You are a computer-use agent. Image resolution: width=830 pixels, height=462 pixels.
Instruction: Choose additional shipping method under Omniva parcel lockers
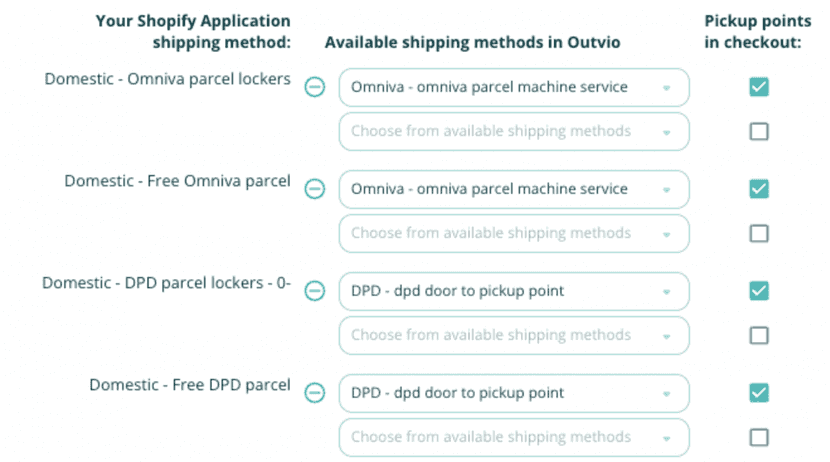(514, 131)
